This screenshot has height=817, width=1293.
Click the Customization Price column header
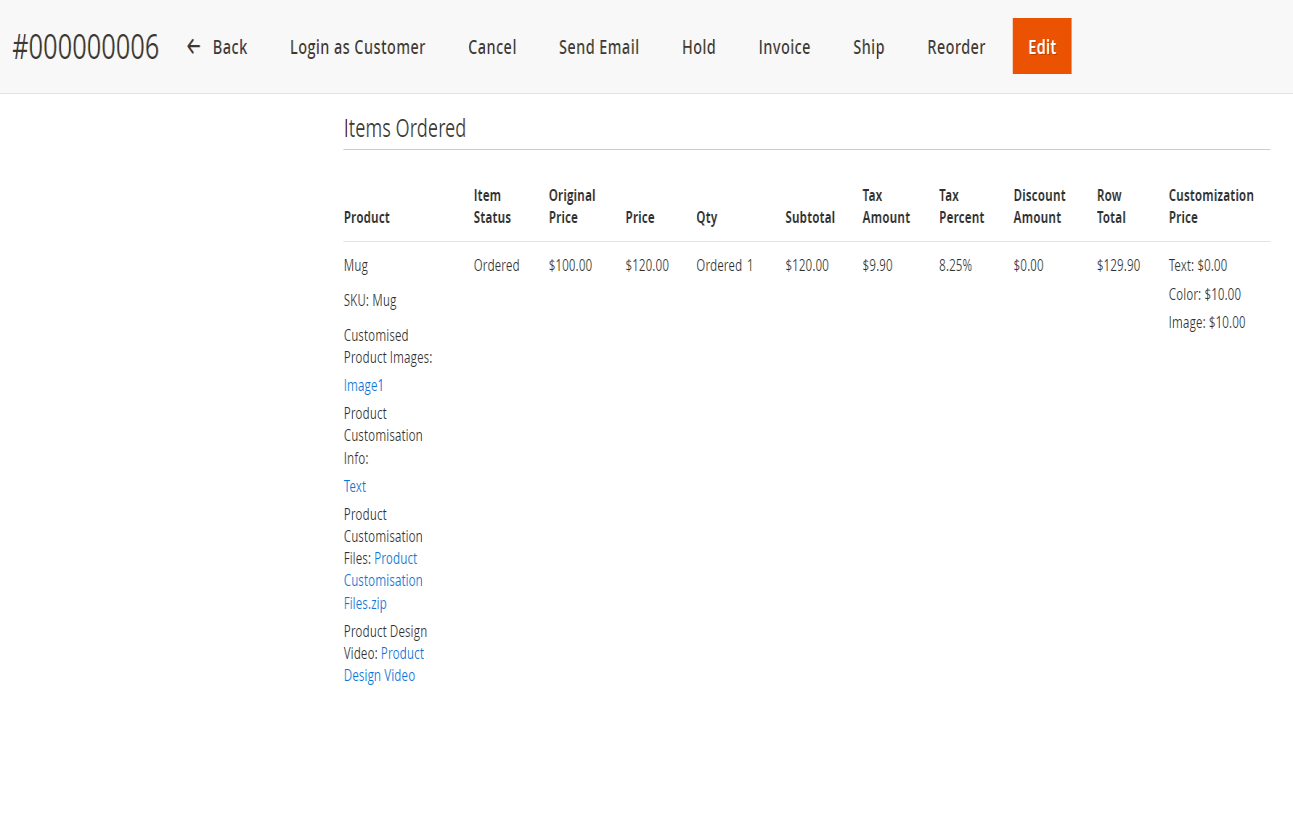click(x=1210, y=206)
